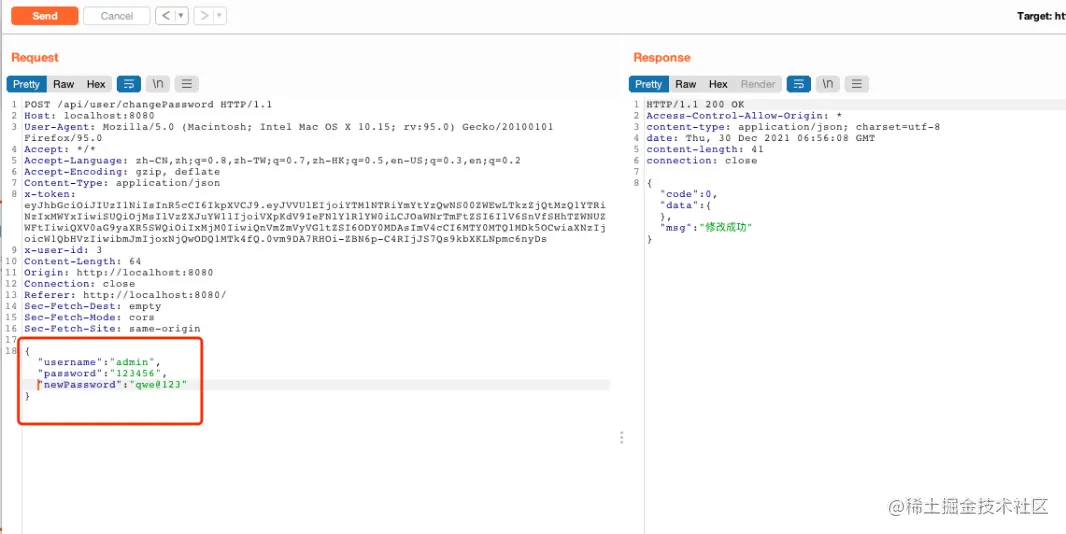
Task: Click the Origin: http://localhost:8080 line
Action: (119, 272)
